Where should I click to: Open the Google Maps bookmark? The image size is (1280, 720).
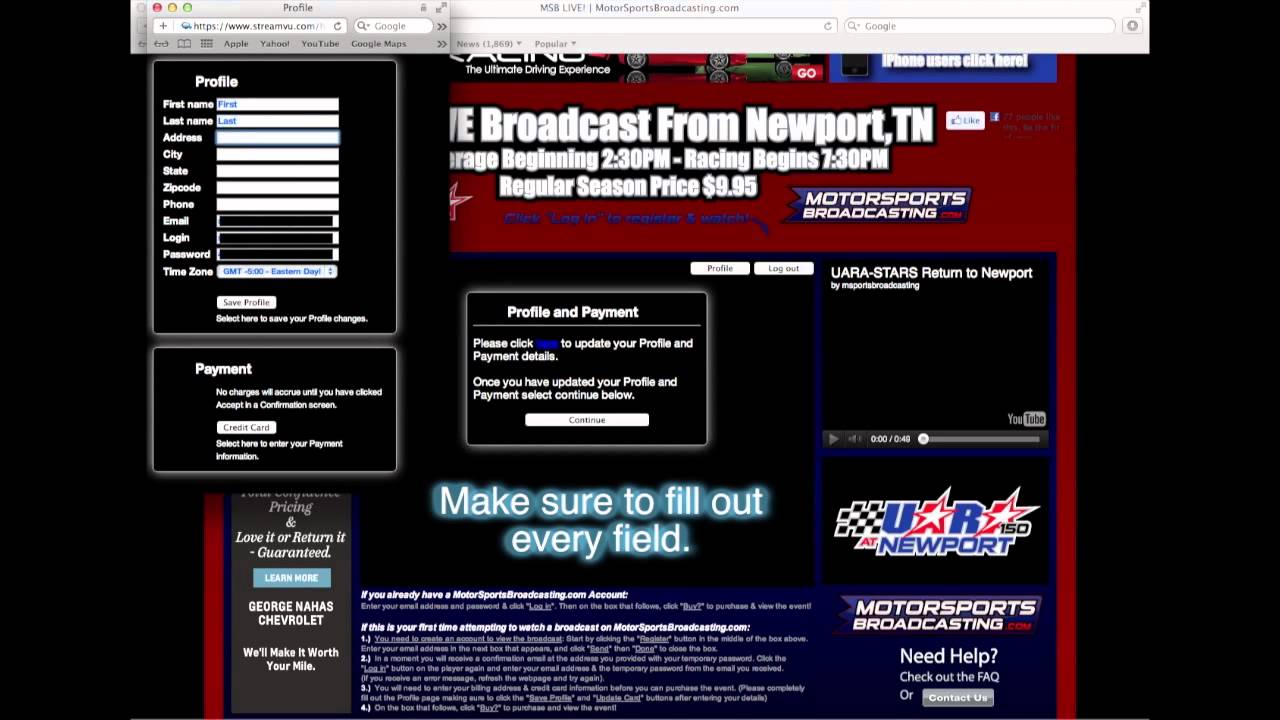(x=378, y=44)
